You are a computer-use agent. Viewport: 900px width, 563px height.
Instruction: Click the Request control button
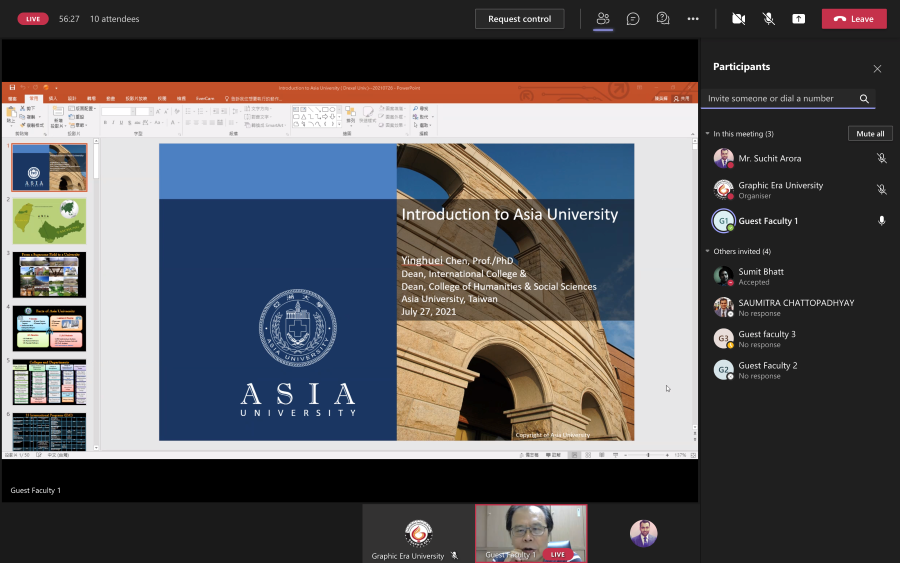(519, 19)
